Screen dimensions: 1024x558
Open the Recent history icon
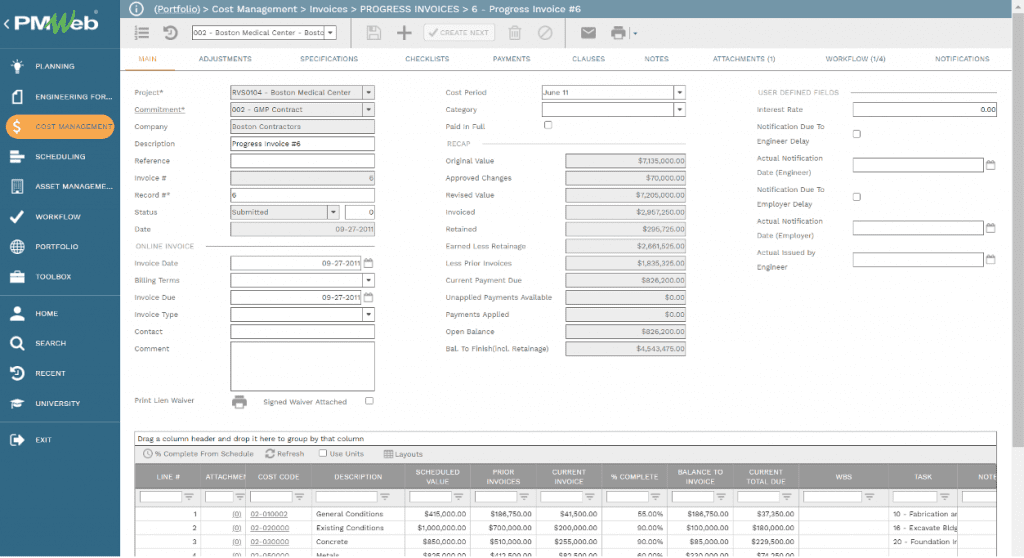click(x=17, y=373)
